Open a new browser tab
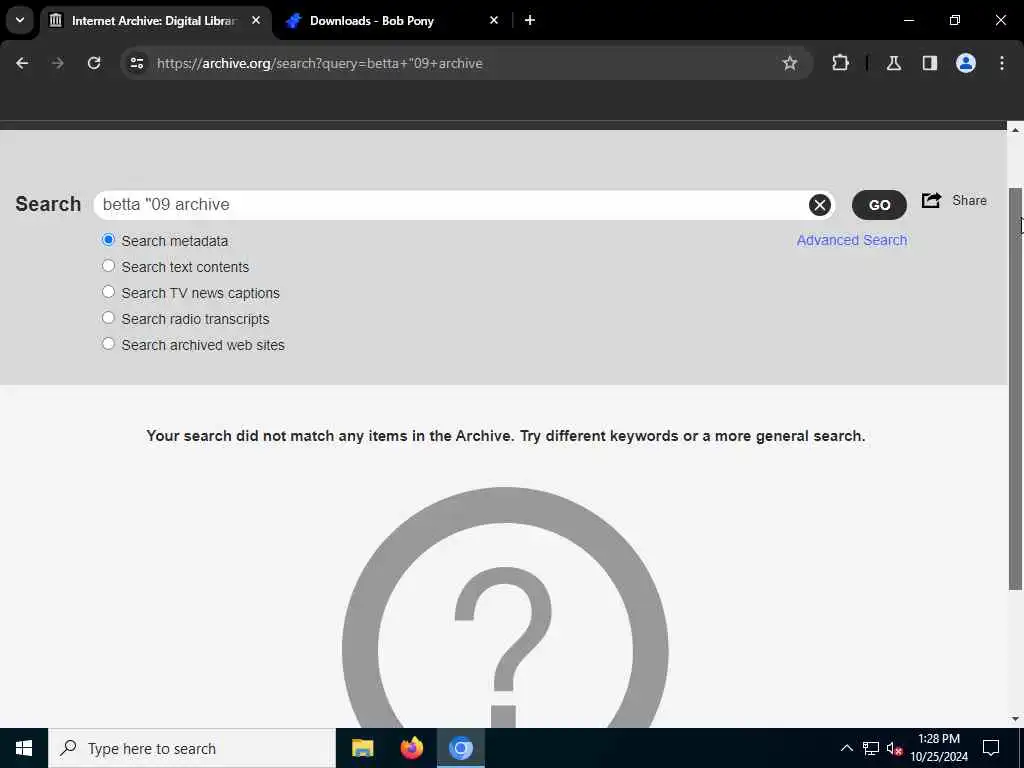The image size is (1024, 768). coord(530,21)
